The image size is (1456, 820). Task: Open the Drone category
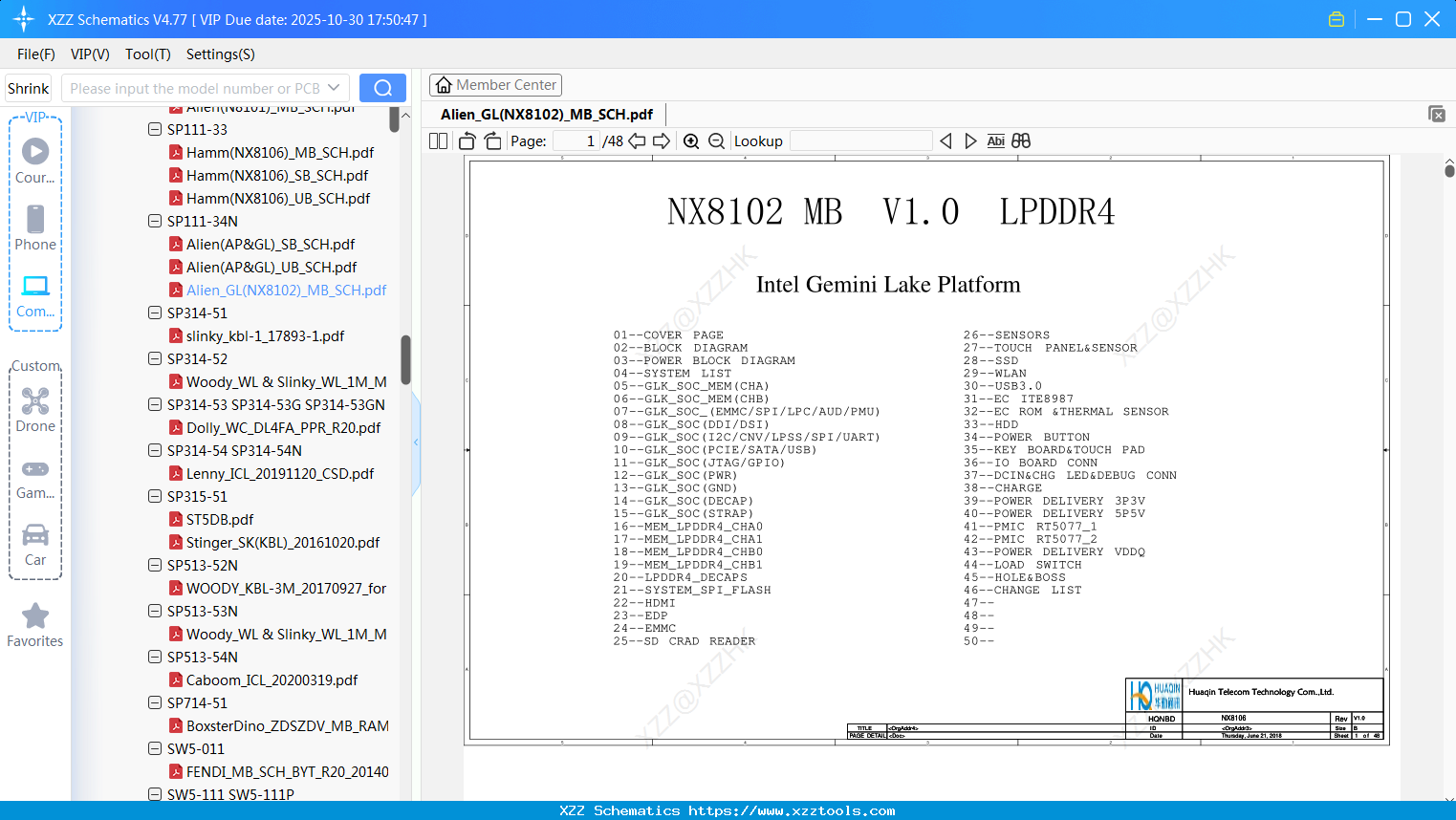[x=35, y=409]
